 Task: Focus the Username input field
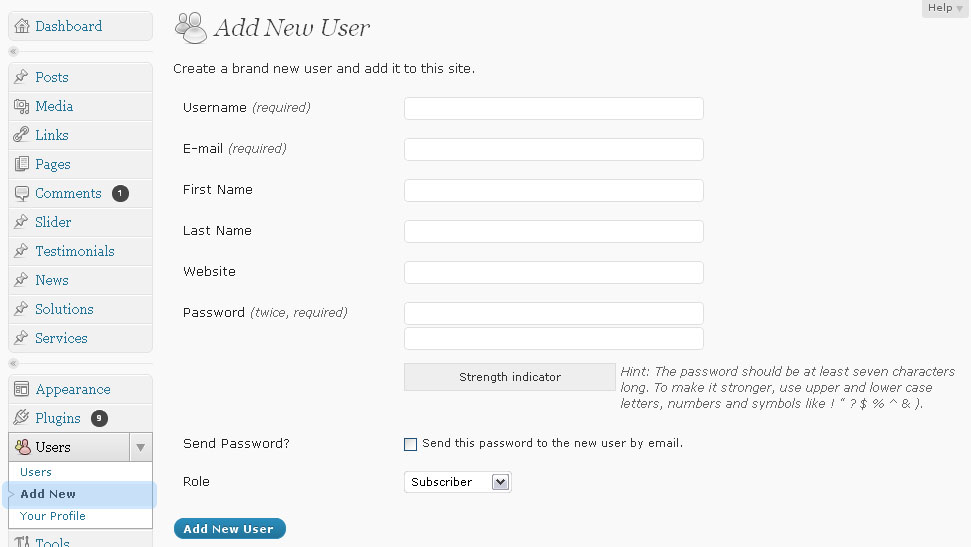point(554,108)
